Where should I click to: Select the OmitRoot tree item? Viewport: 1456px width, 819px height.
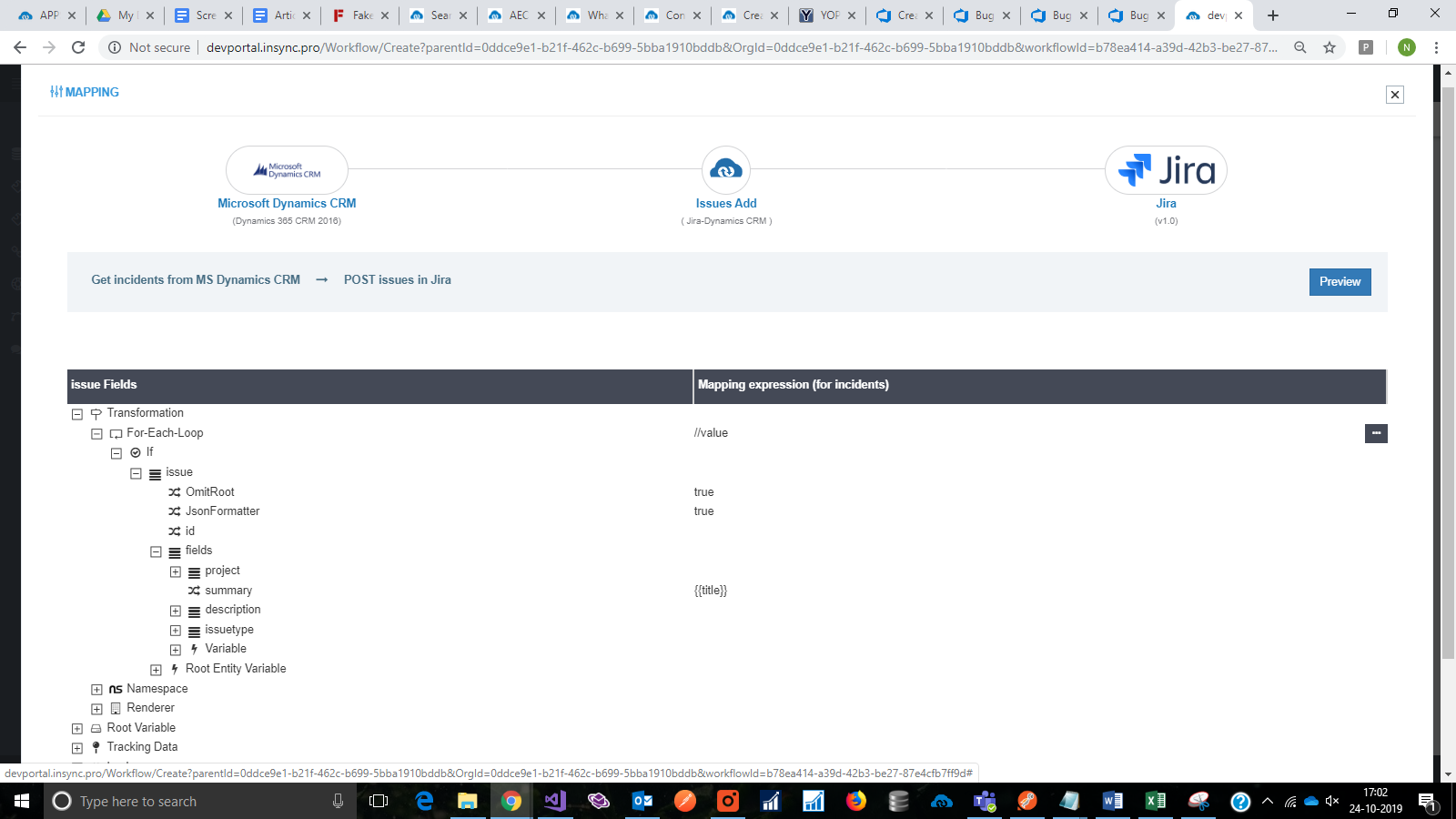point(209,491)
